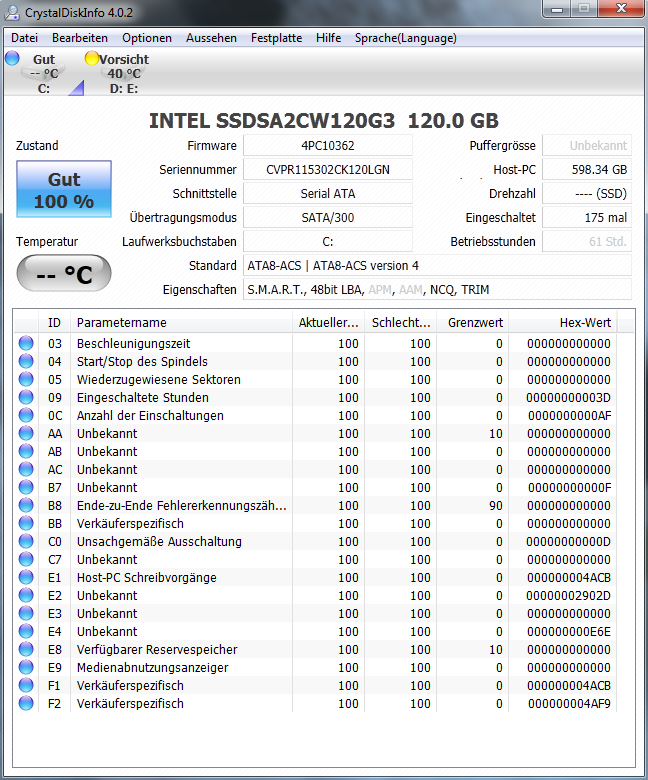Viewport: 648px width, 780px height.
Task: Click status orb for 09 Eingeschaltete Stunden
Action: pyautogui.click(x=26, y=397)
